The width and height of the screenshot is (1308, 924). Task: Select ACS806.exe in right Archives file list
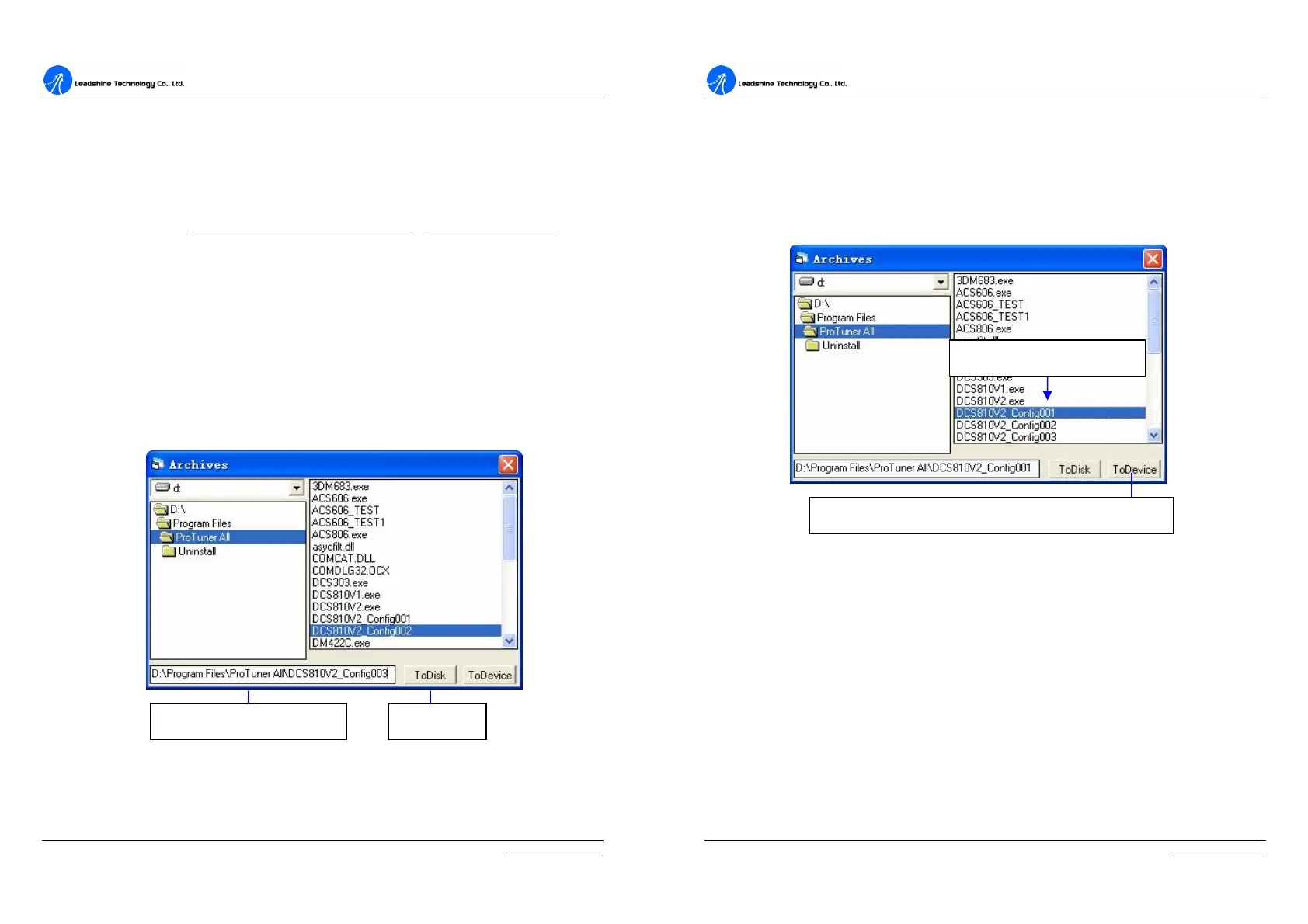(984, 329)
